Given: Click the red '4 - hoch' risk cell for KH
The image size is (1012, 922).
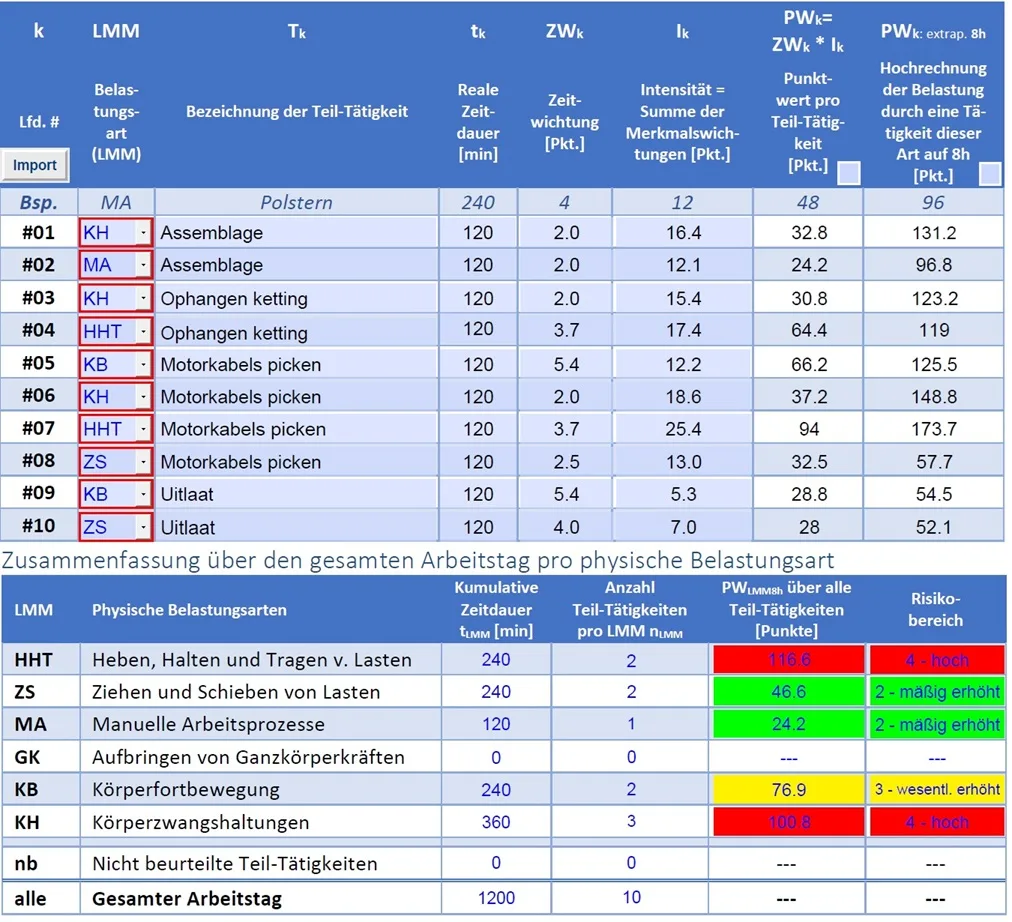Looking at the screenshot, I should pos(936,822).
